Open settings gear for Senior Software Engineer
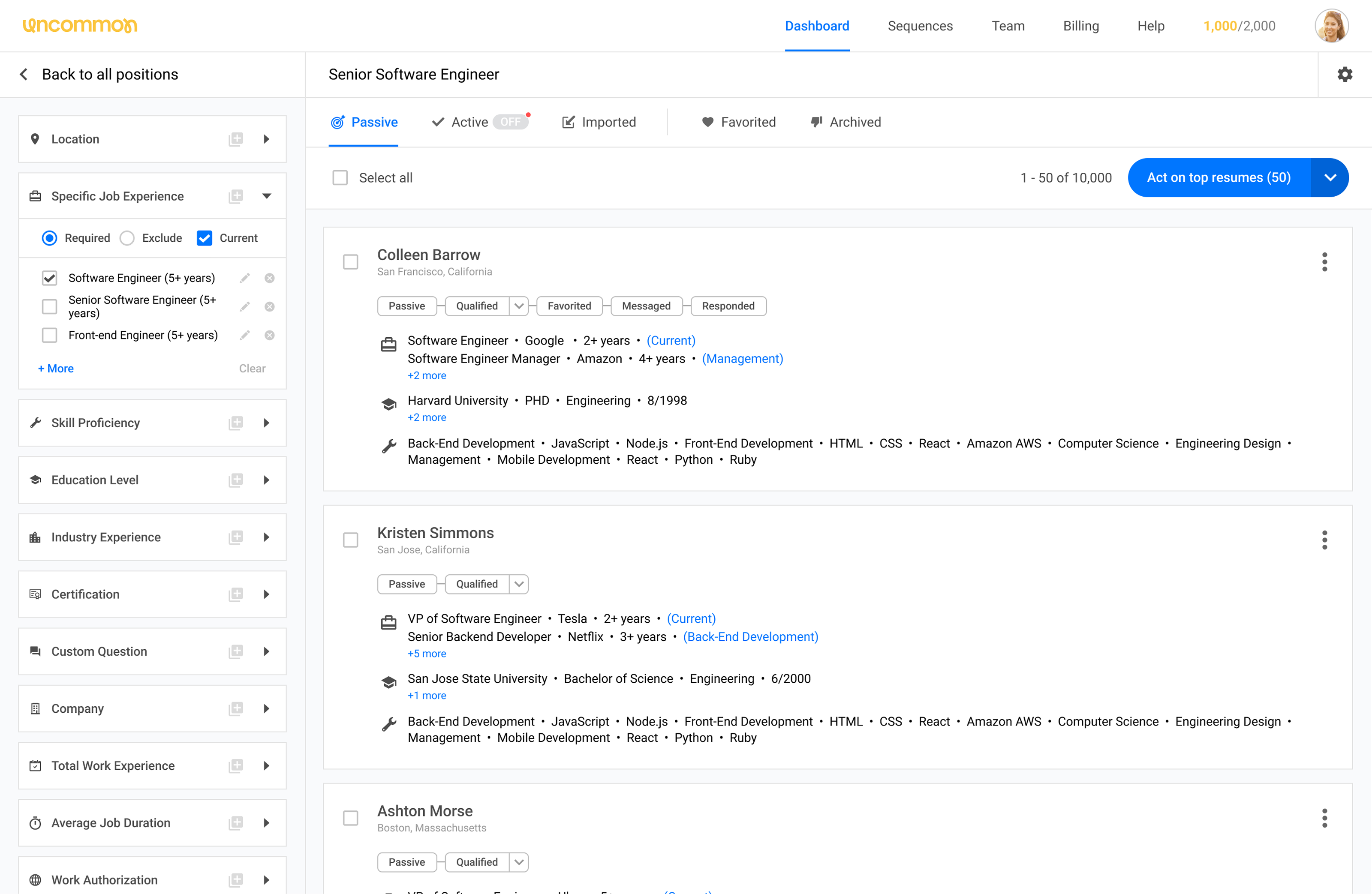Screen dimensions: 1372x894 [1344, 74]
